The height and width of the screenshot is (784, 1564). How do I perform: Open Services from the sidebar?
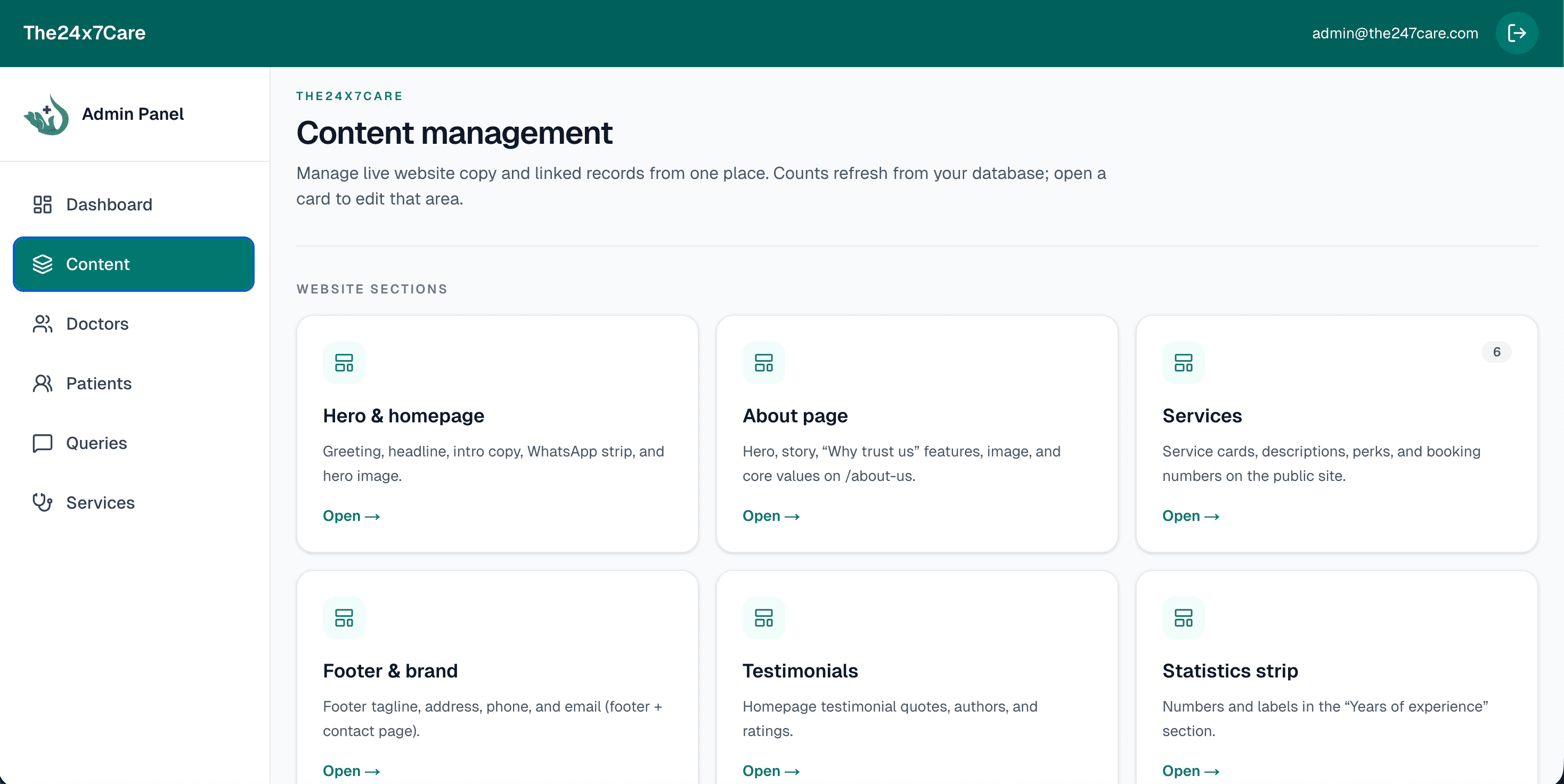[134, 502]
